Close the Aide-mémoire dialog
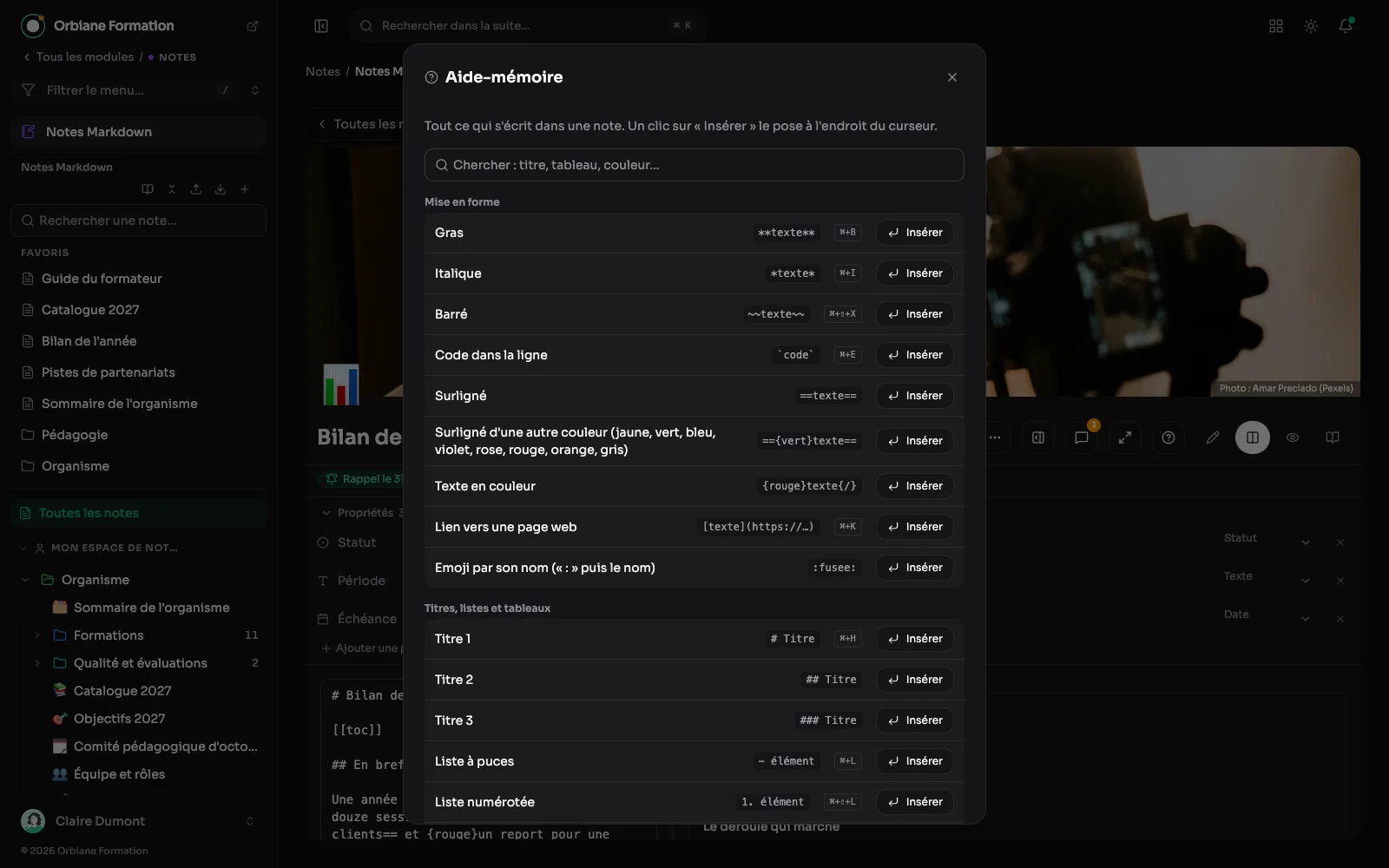Image resolution: width=1389 pixels, height=868 pixels. coord(952,77)
